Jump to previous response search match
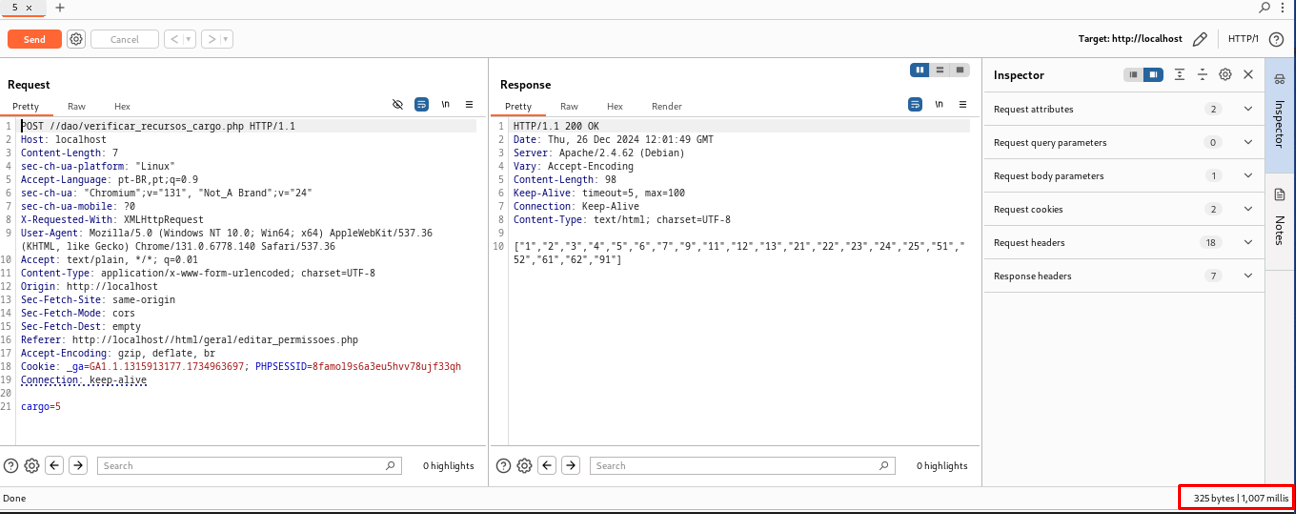The image size is (1296, 514). click(x=548, y=465)
